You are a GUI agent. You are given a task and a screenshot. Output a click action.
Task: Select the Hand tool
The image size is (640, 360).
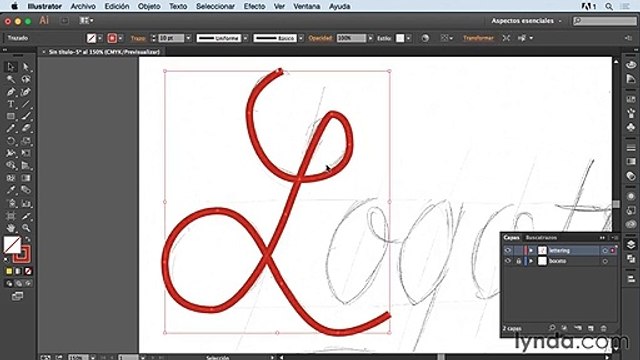click(x=11, y=228)
